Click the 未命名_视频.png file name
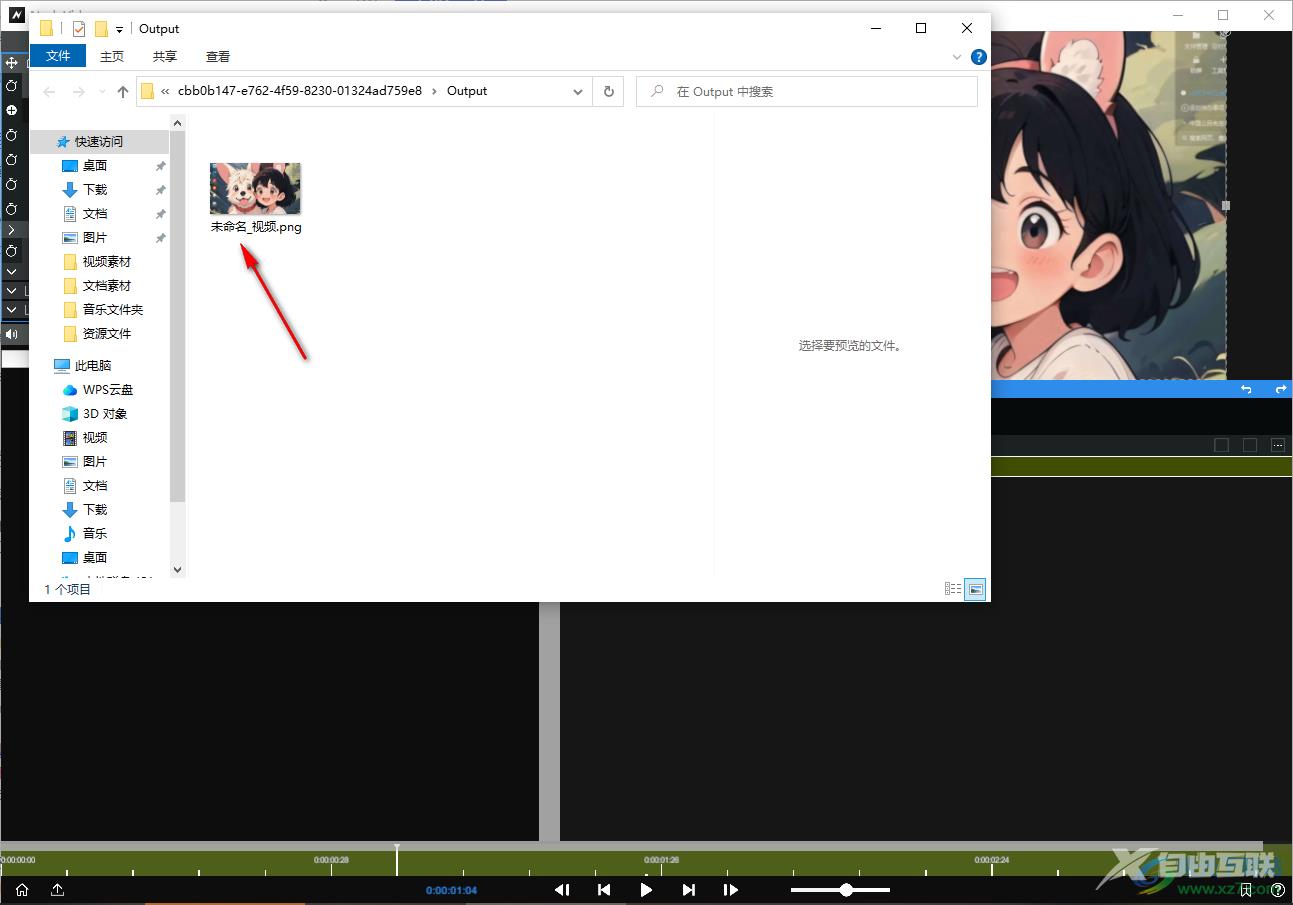The image size is (1293, 905). click(x=256, y=227)
